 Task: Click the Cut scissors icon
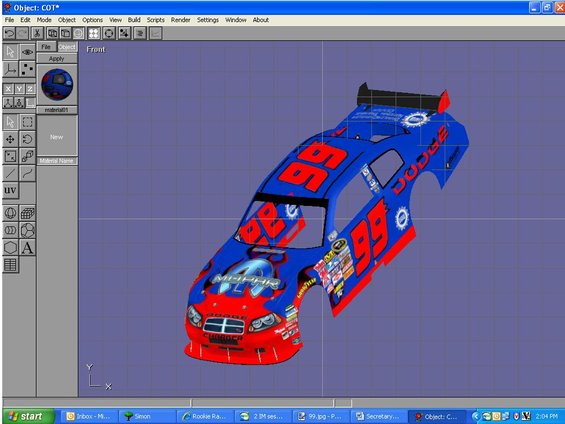coord(37,34)
